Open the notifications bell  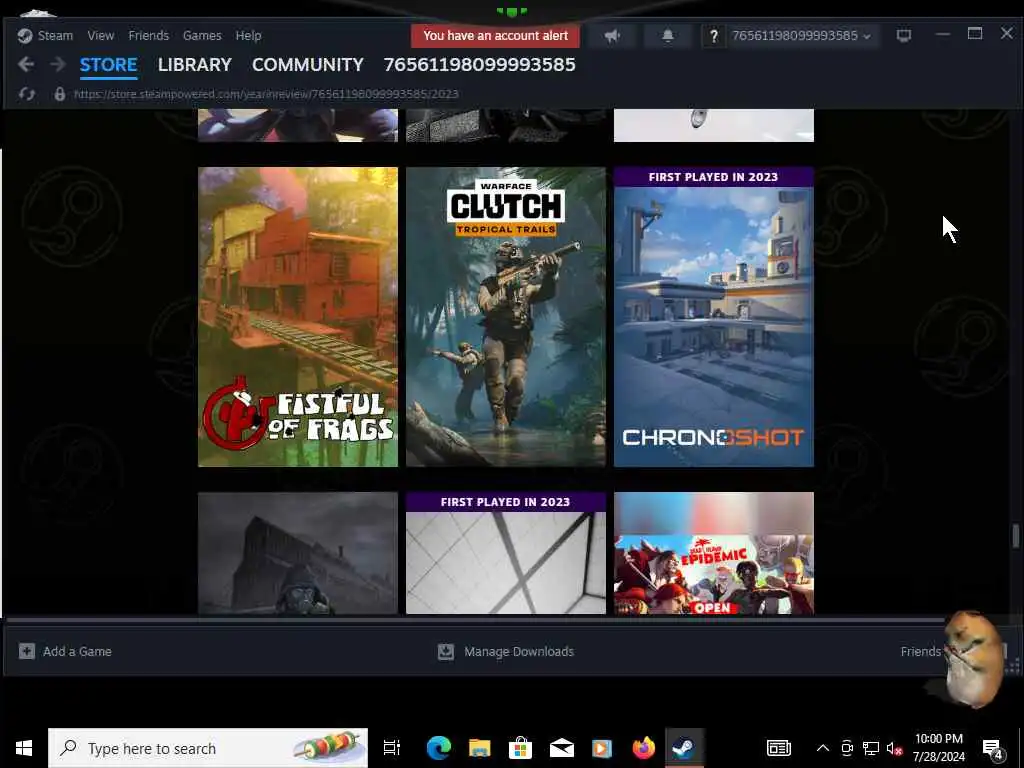[x=667, y=36]
